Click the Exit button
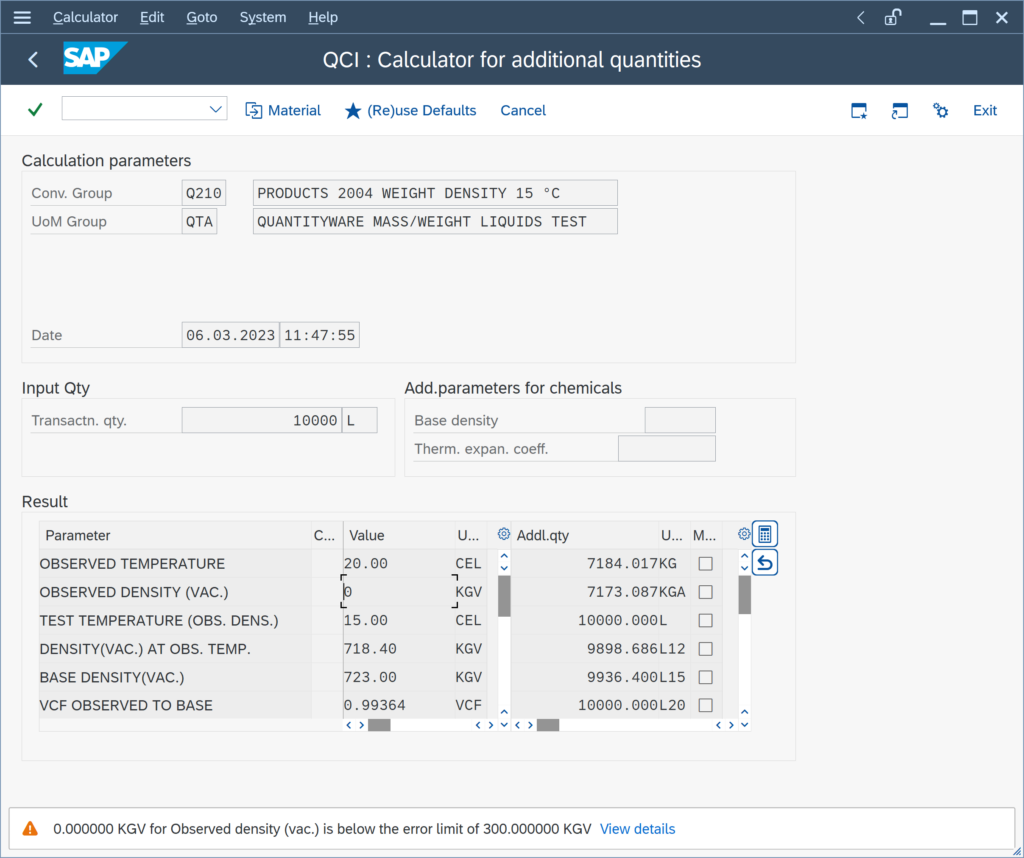 pyautogui.click(x=985, y=110)
